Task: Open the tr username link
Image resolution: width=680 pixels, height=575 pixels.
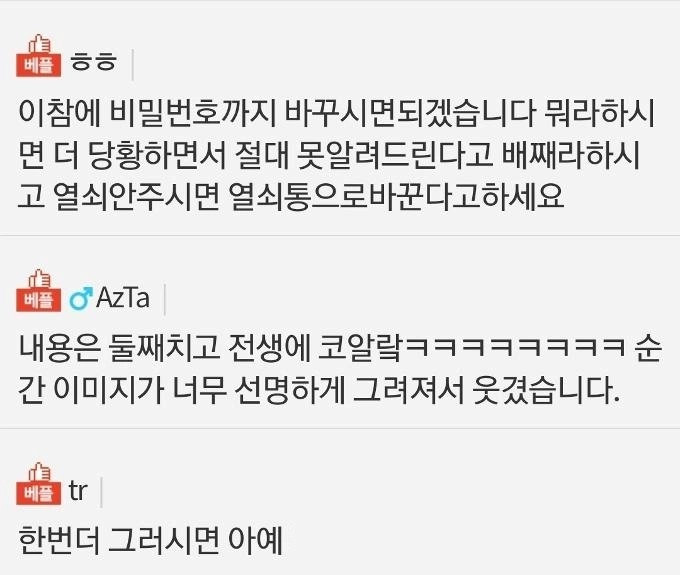Action: [x=78, y=491]
